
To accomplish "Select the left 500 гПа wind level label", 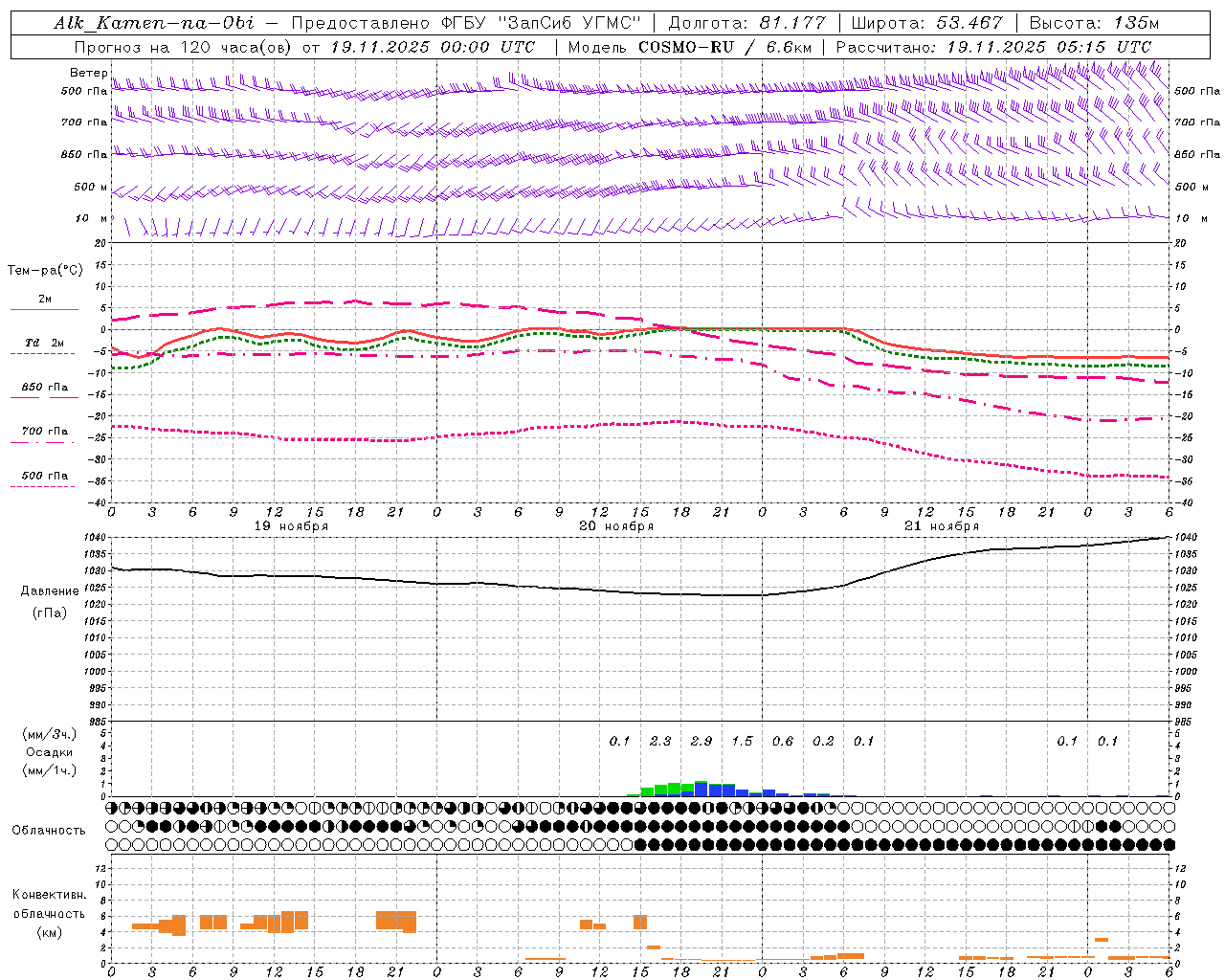I will tap(84, 91).
